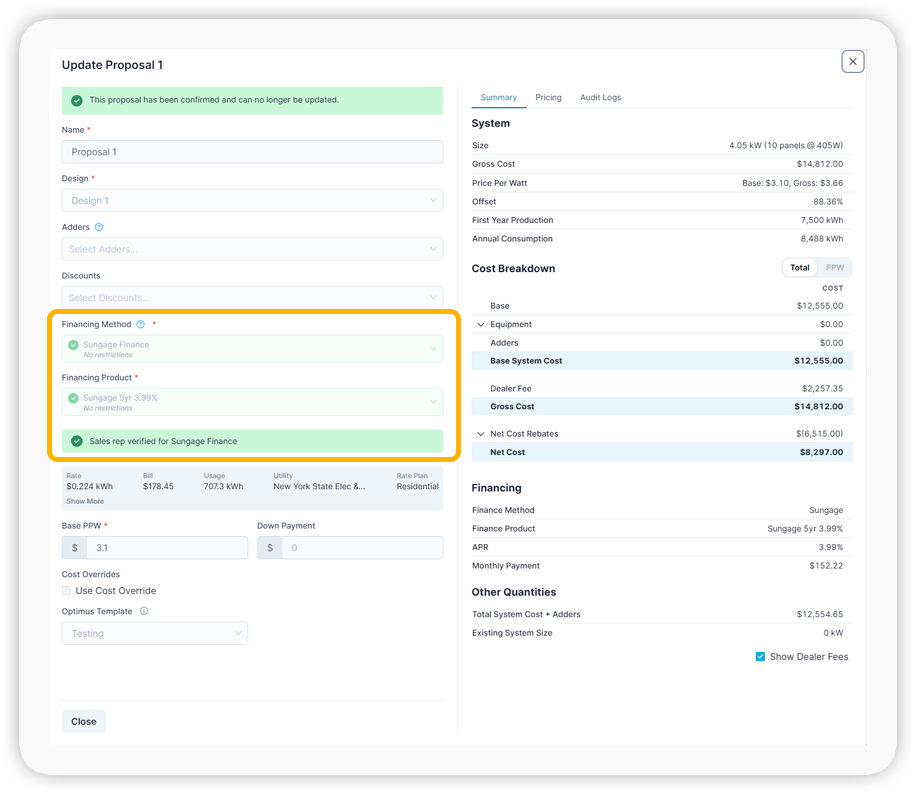915x793 pixels.
Task: Switch to the Pricing tab
Action: coord(548,97)
